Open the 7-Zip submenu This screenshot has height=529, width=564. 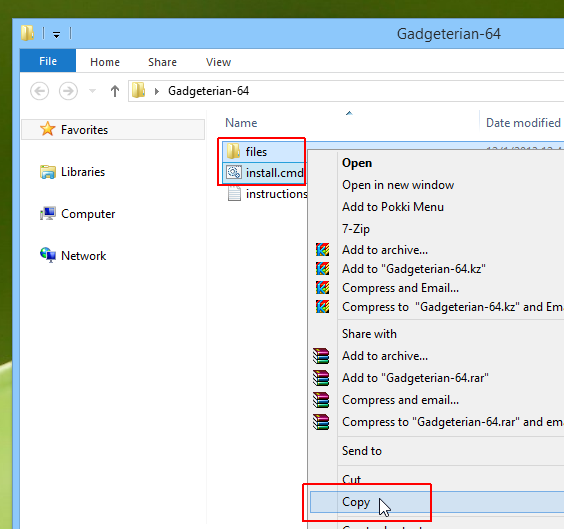(356, 229)
